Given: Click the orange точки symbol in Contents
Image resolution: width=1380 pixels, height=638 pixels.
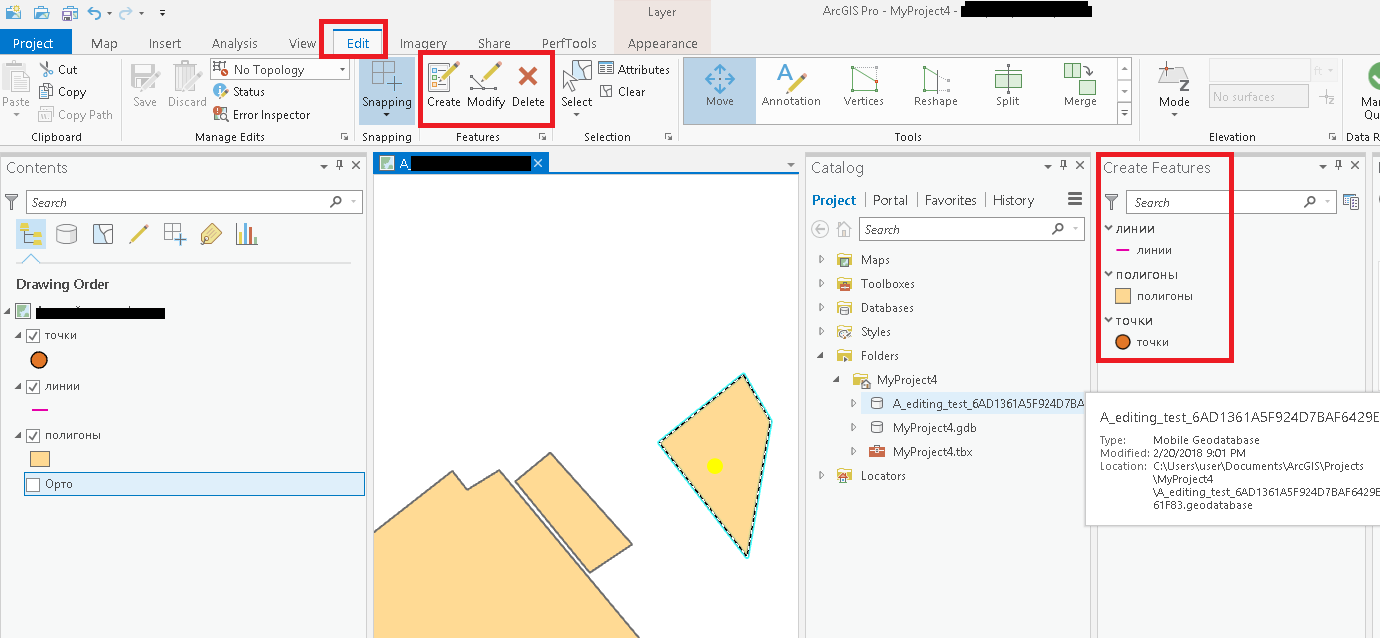Looking at the screenshot, I should point(40,360).
